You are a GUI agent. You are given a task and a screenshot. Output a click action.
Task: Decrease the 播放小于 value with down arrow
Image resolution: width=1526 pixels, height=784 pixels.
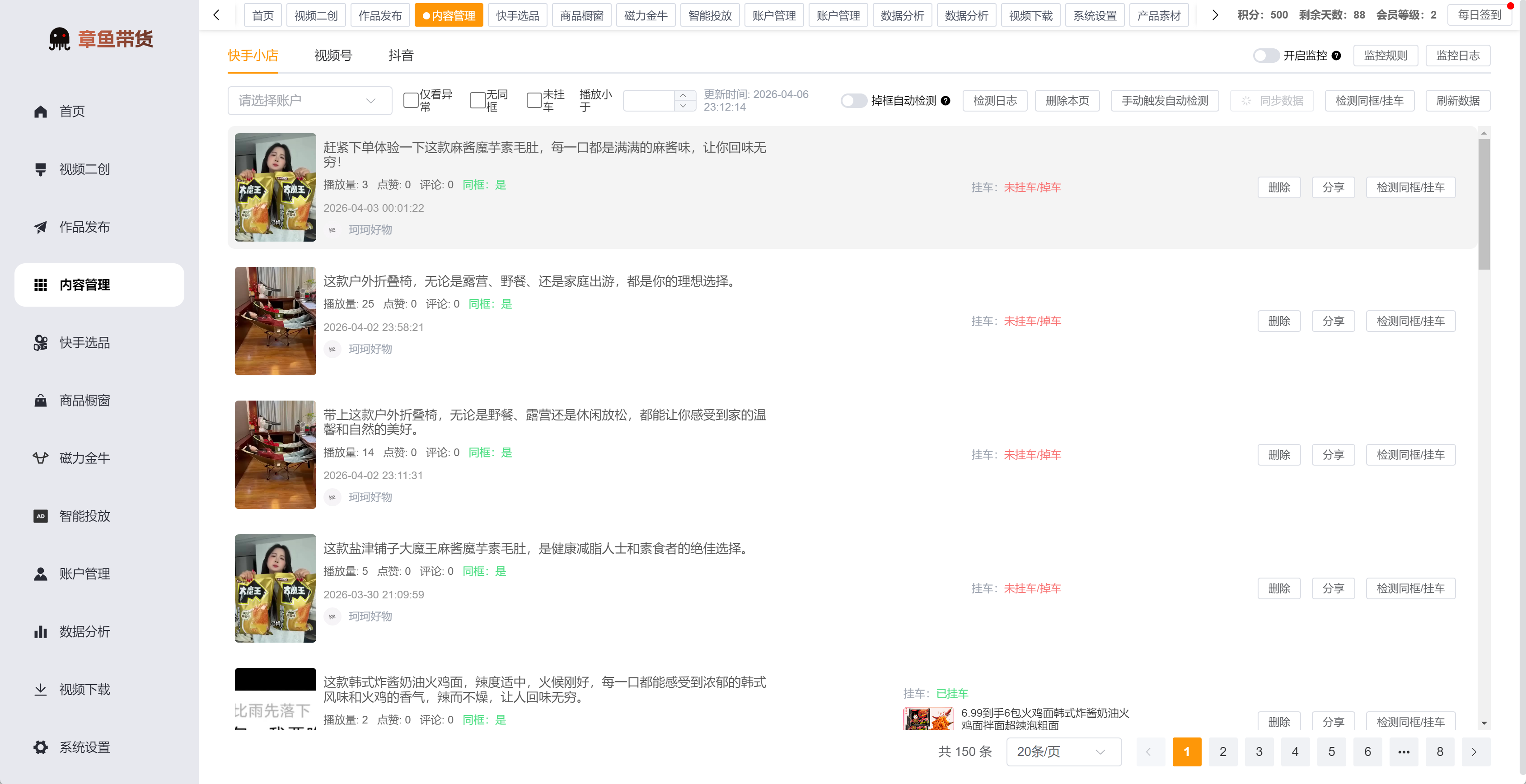tap(683, 106)
